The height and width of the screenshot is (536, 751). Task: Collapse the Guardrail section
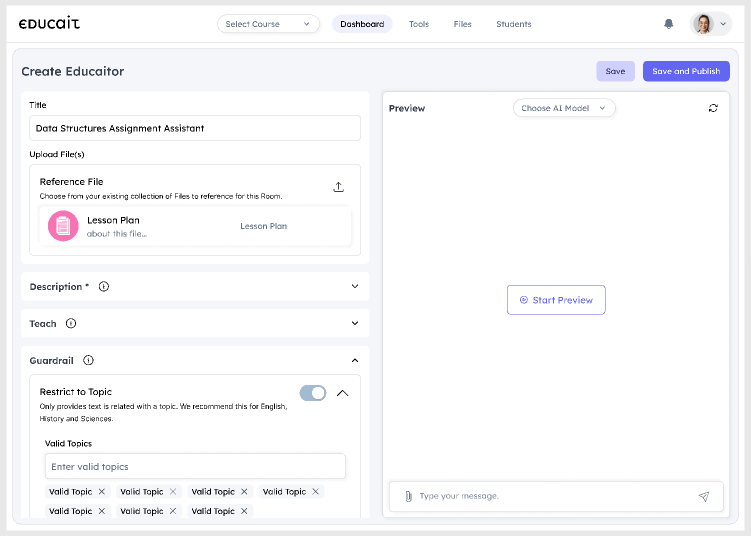354,360
